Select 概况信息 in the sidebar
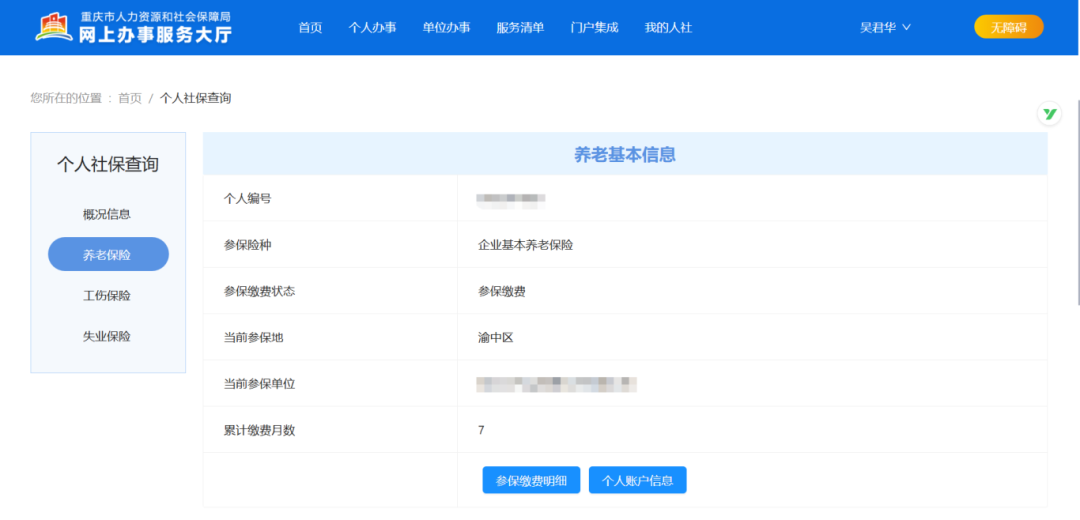1080x520 pixels. (107, 214)
